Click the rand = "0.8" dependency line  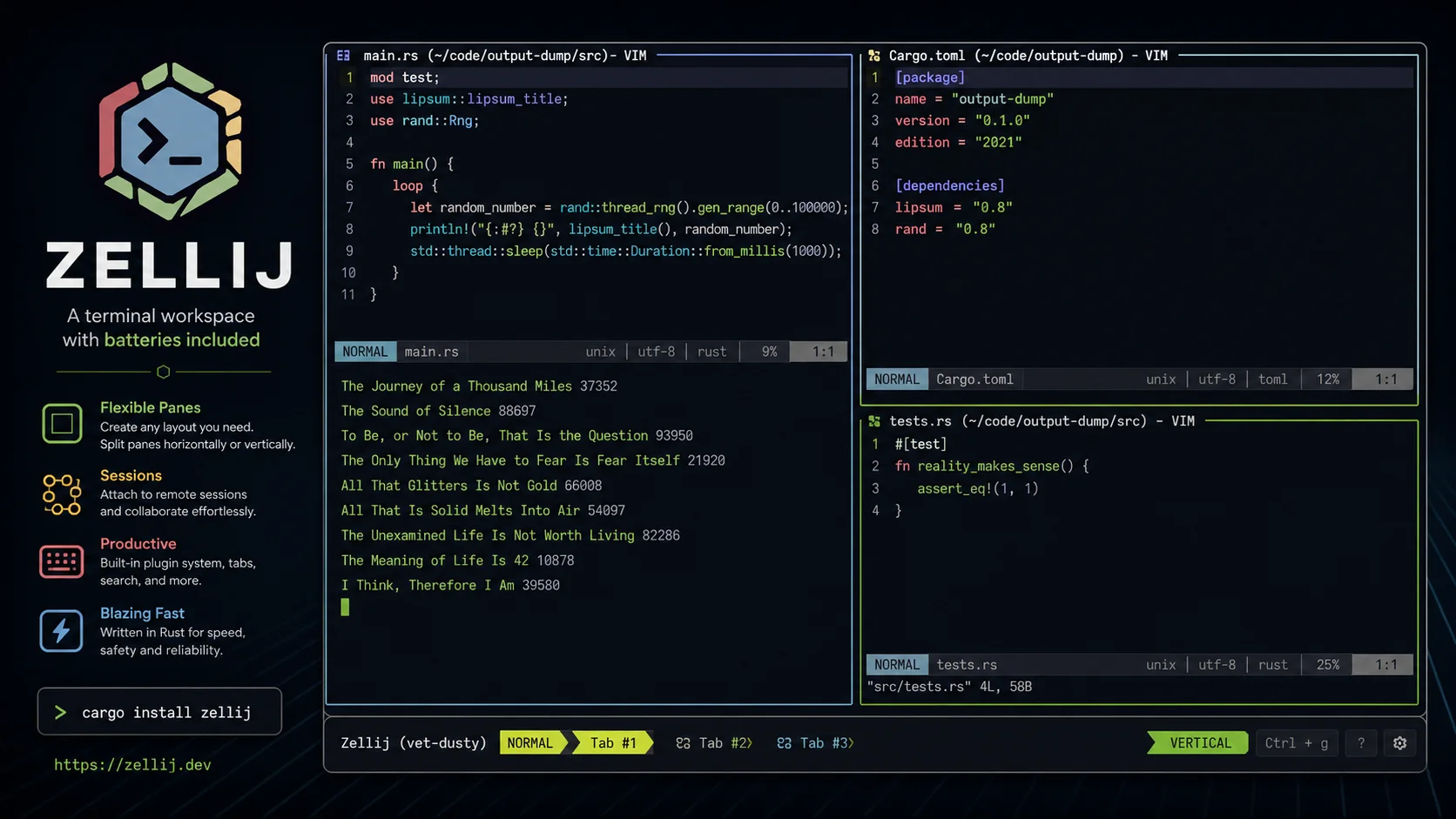click(x=945, y=229)
